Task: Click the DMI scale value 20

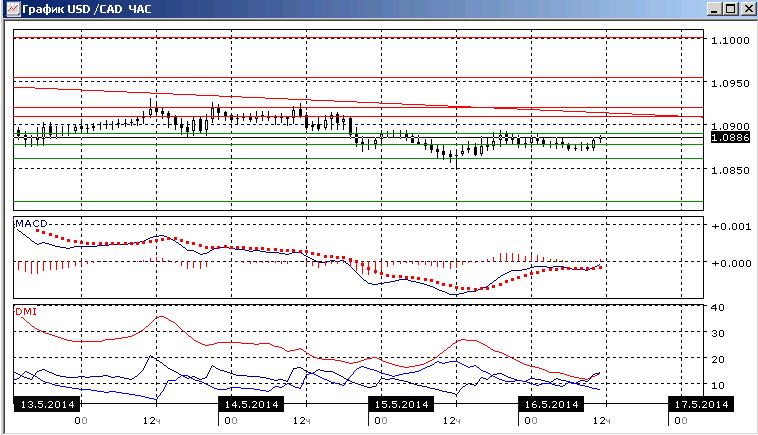Action: [717, 360]
